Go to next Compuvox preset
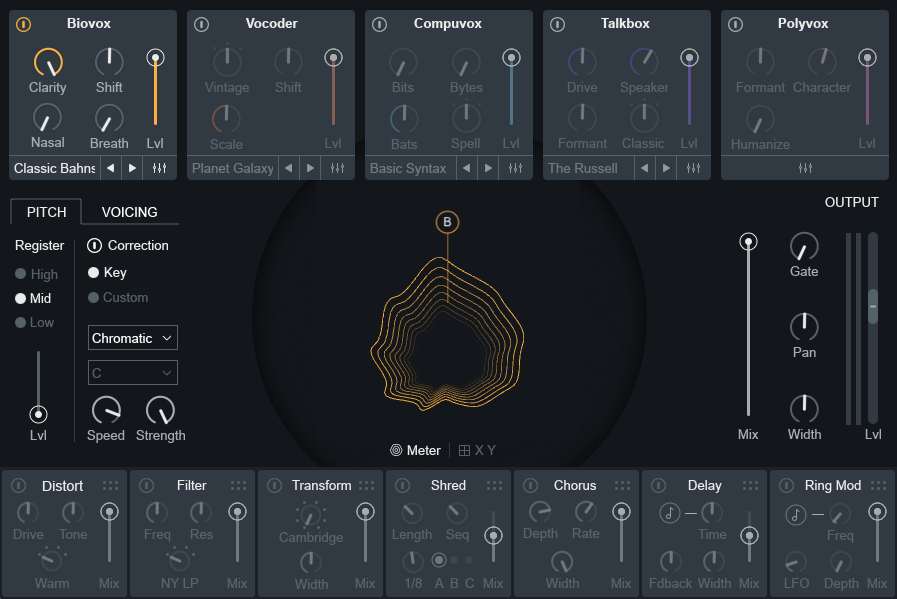 coord(488,168)
